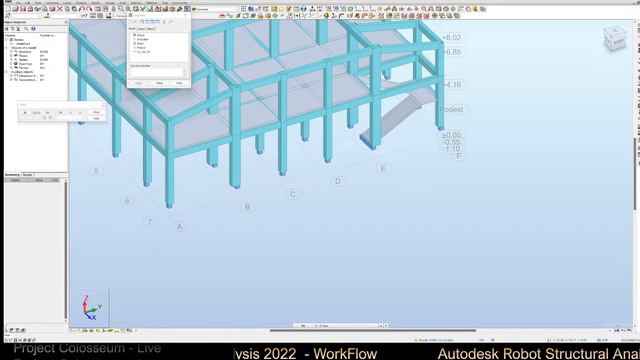Click the second magnifier zoom icon
640x360 pixels.
(128, 9)
